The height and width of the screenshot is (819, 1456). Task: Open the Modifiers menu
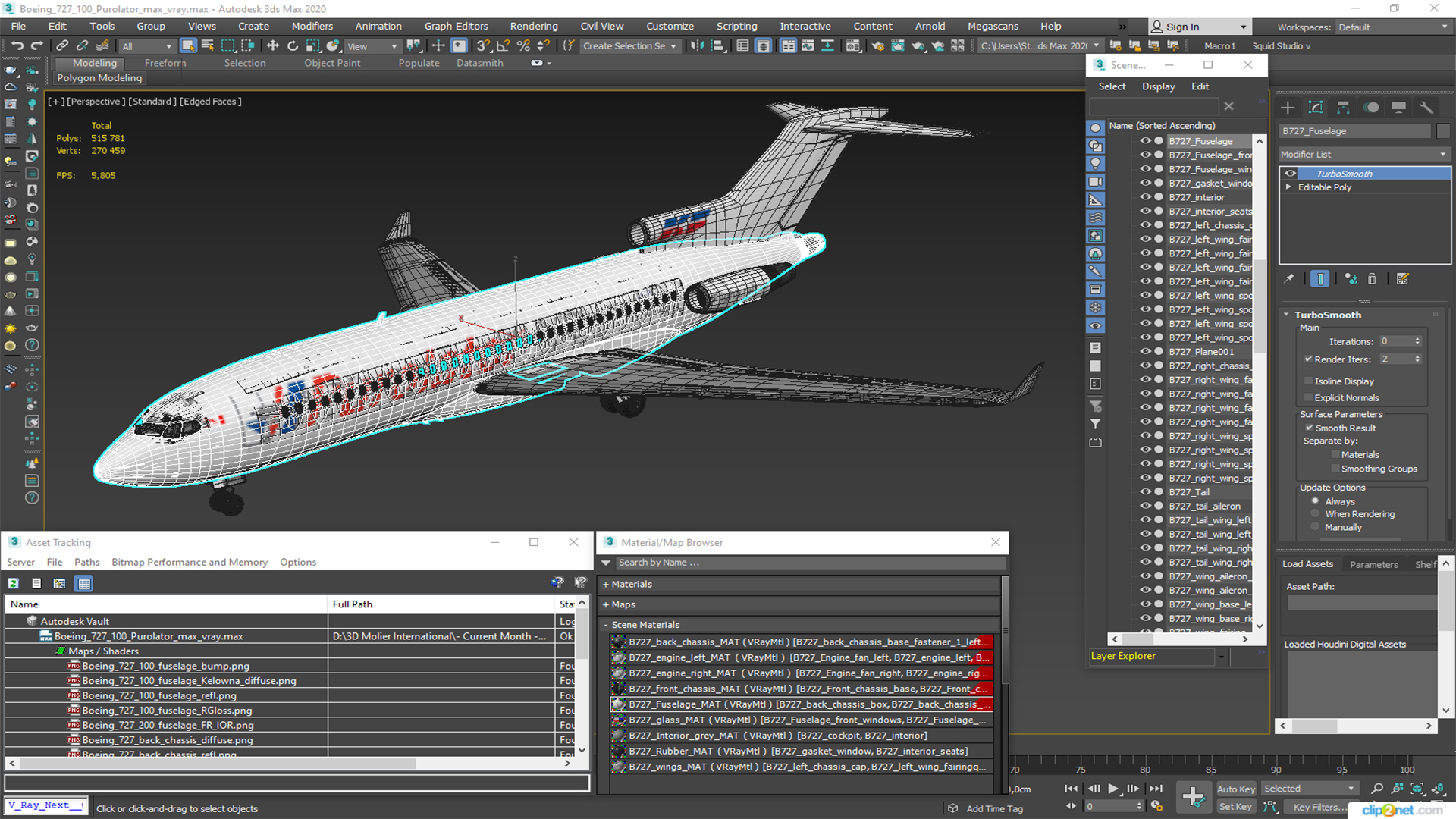pos(312,27)
